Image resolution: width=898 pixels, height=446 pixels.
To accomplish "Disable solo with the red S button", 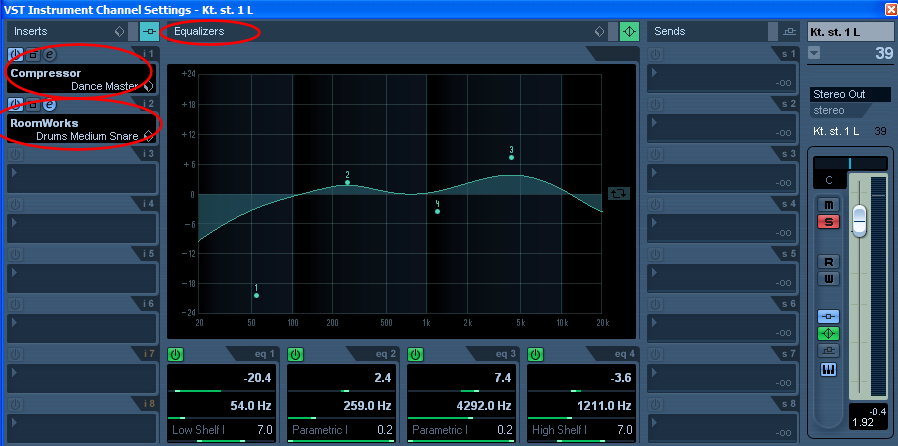I will (x=828, y=222).
